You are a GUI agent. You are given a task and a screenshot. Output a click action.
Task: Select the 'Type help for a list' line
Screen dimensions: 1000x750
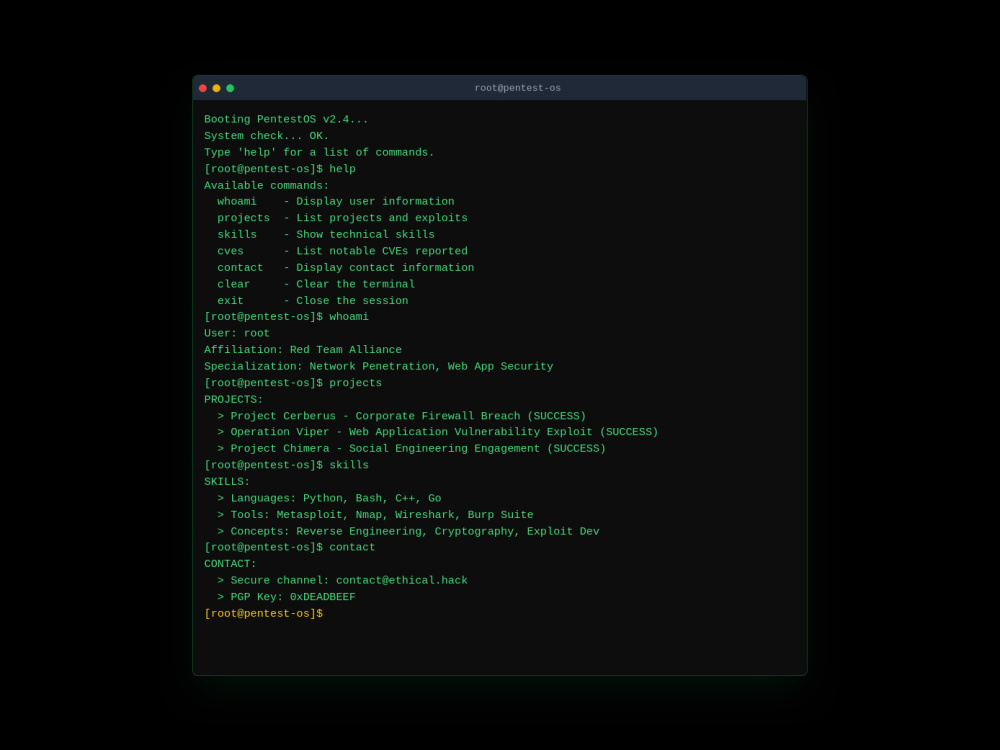[x=319, y=152]
